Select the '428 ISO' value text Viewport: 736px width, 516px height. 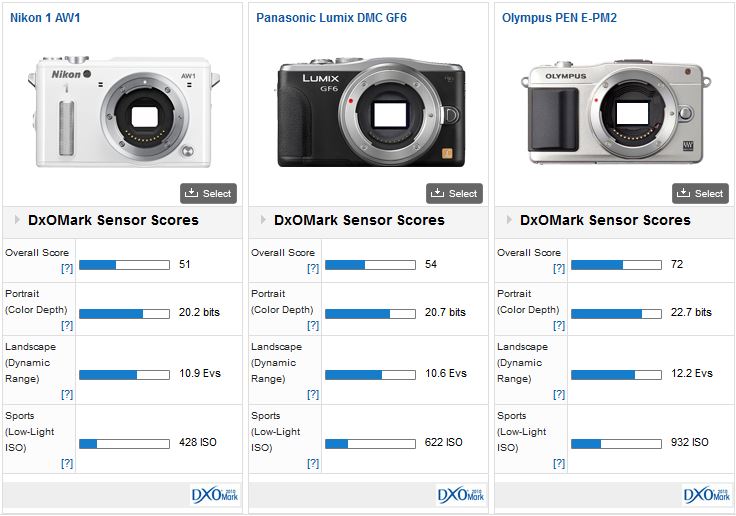coord(198,442)
